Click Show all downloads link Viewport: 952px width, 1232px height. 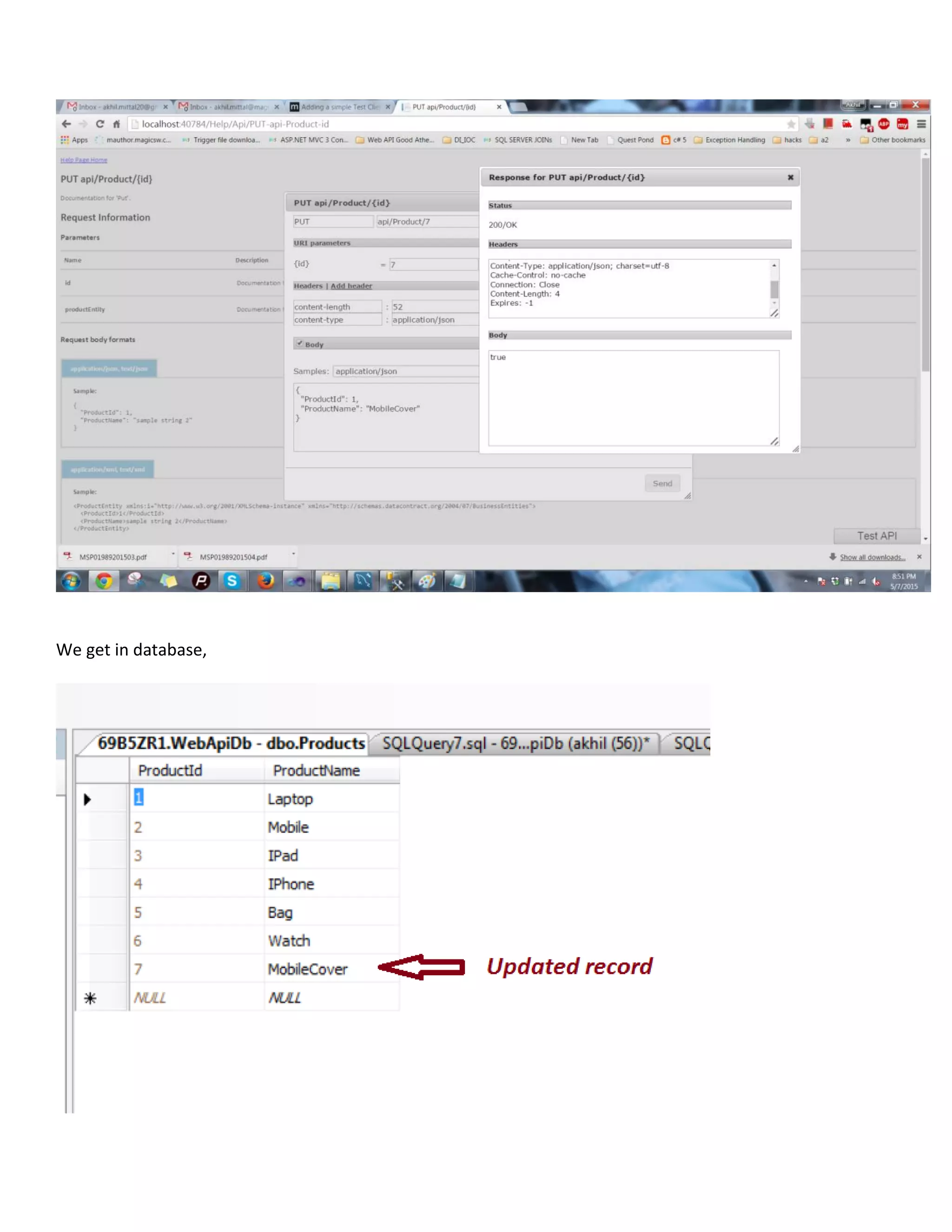click(873, 557)
